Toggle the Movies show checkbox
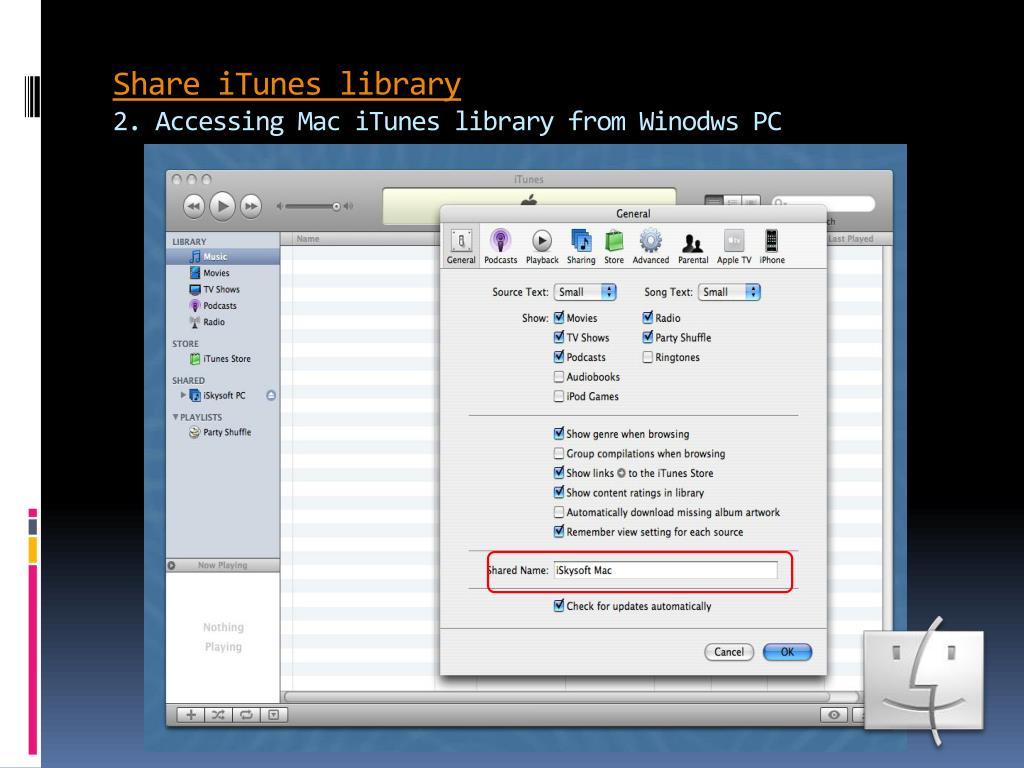This screenshot has height=768, width=1024. (559, 317)
